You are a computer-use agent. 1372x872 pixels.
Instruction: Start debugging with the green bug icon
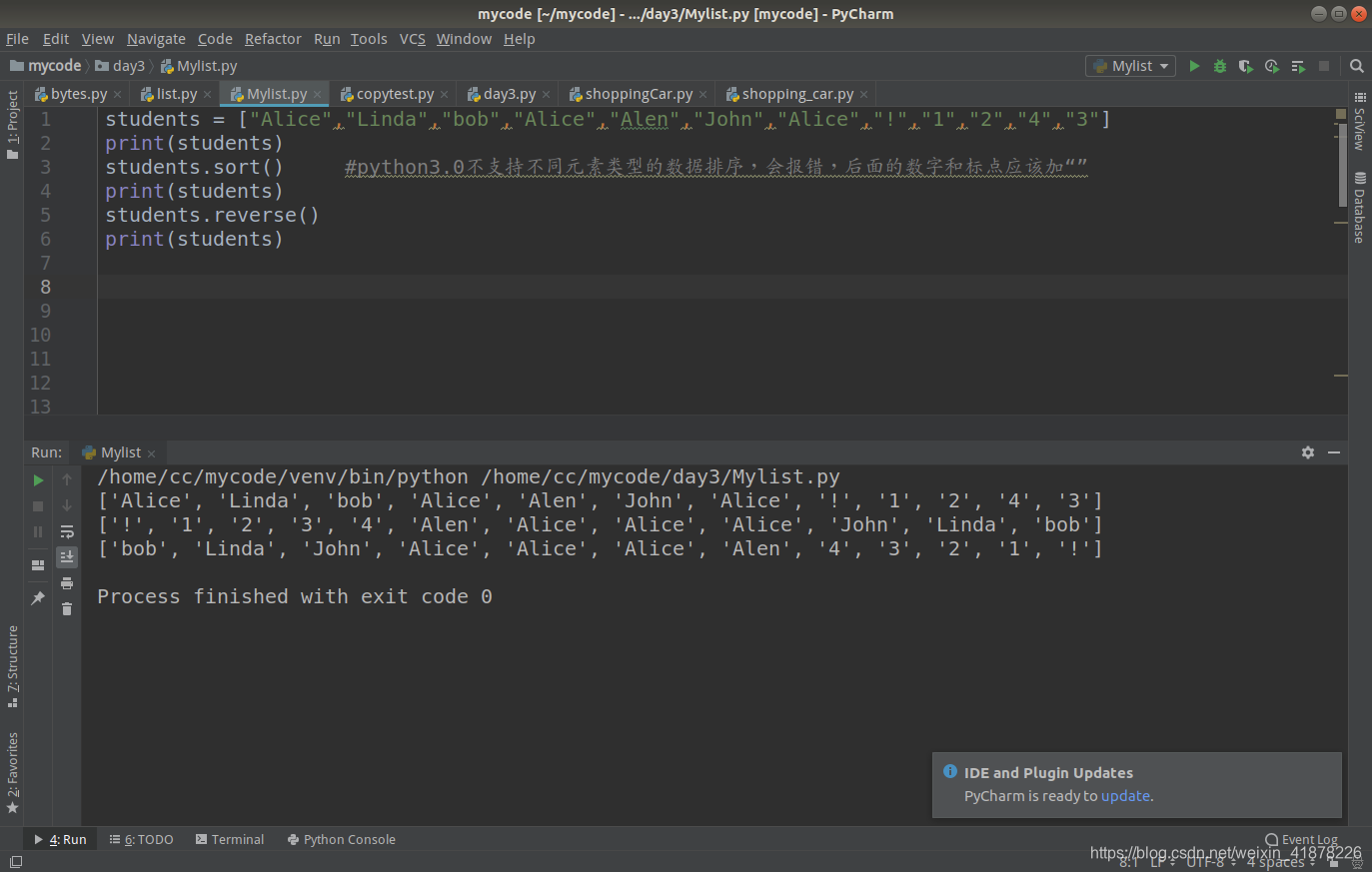click(1220, 66)
